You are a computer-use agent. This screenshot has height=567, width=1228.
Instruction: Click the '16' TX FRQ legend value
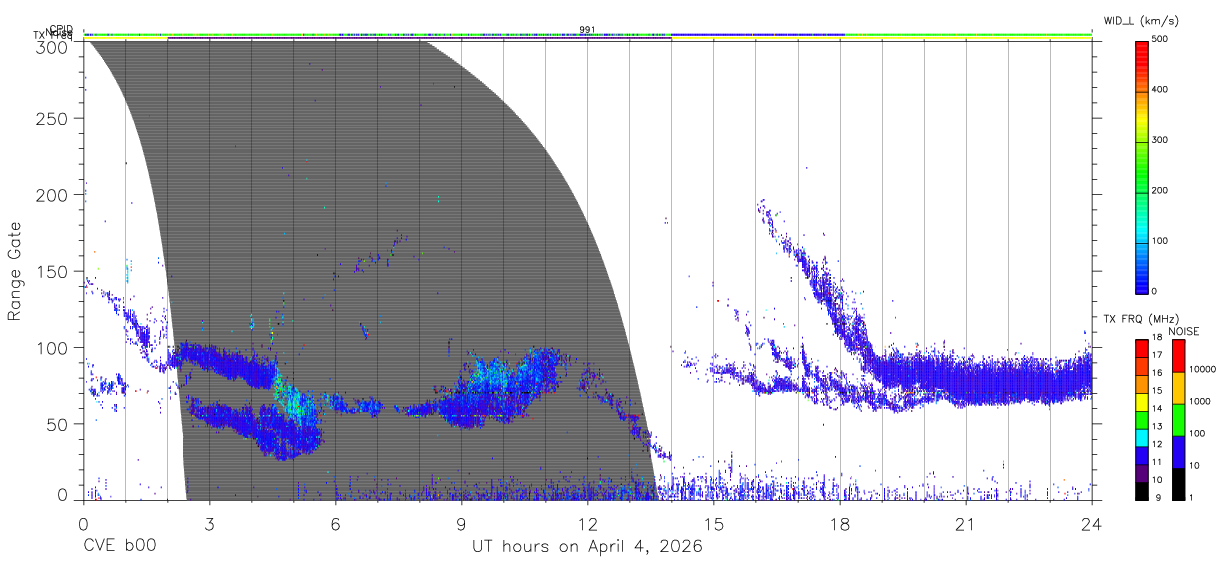click(1157, 373)
